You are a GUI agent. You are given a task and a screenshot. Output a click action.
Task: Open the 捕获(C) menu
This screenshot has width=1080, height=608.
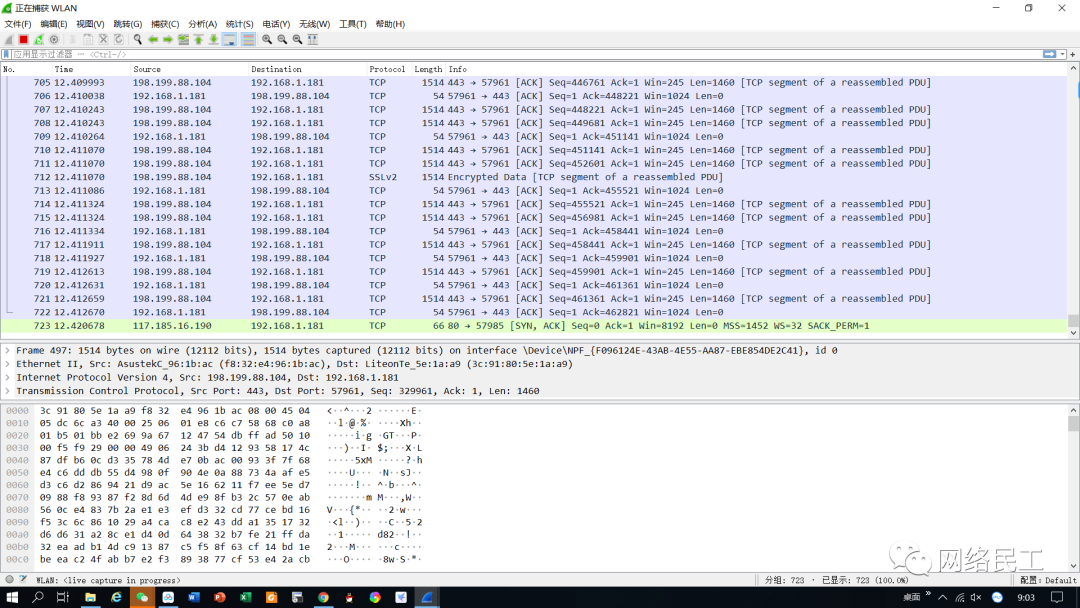coord(165,24)
